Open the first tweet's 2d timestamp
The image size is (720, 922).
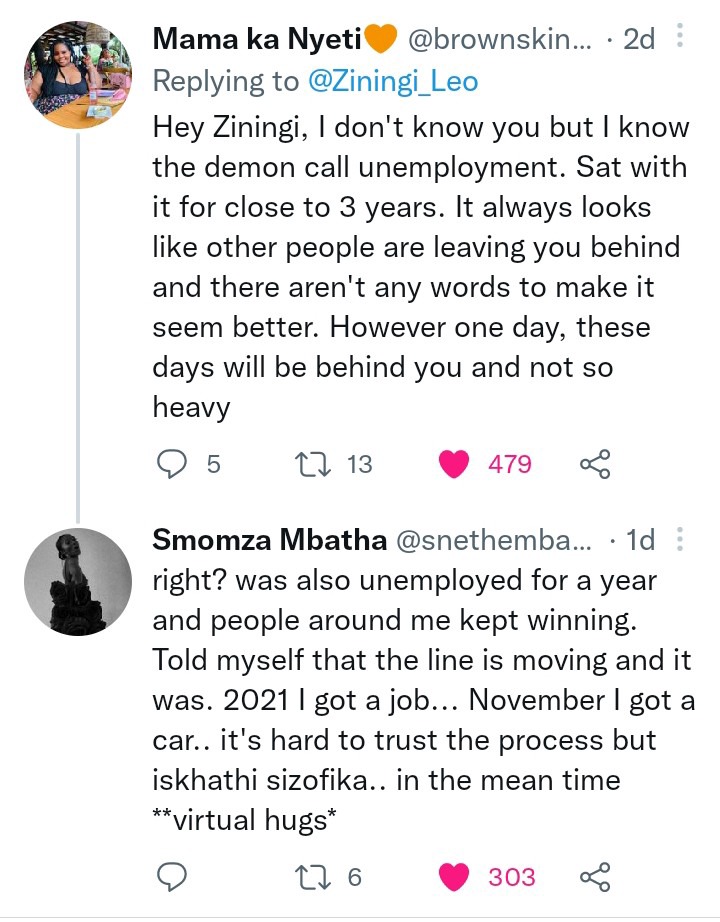coord(639,39)
